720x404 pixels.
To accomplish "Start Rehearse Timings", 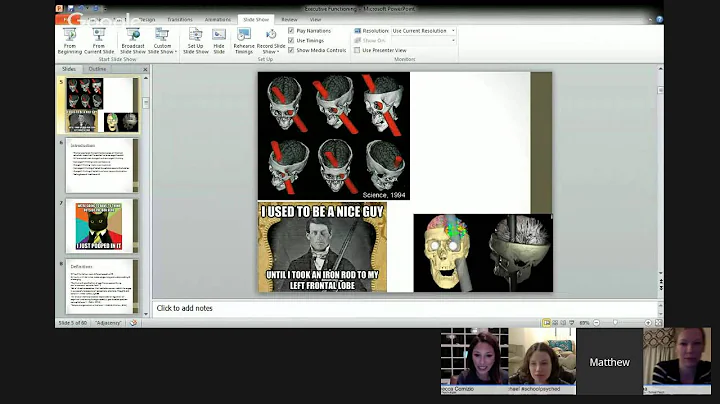I will pyautogui.click(x=244, y=41).
